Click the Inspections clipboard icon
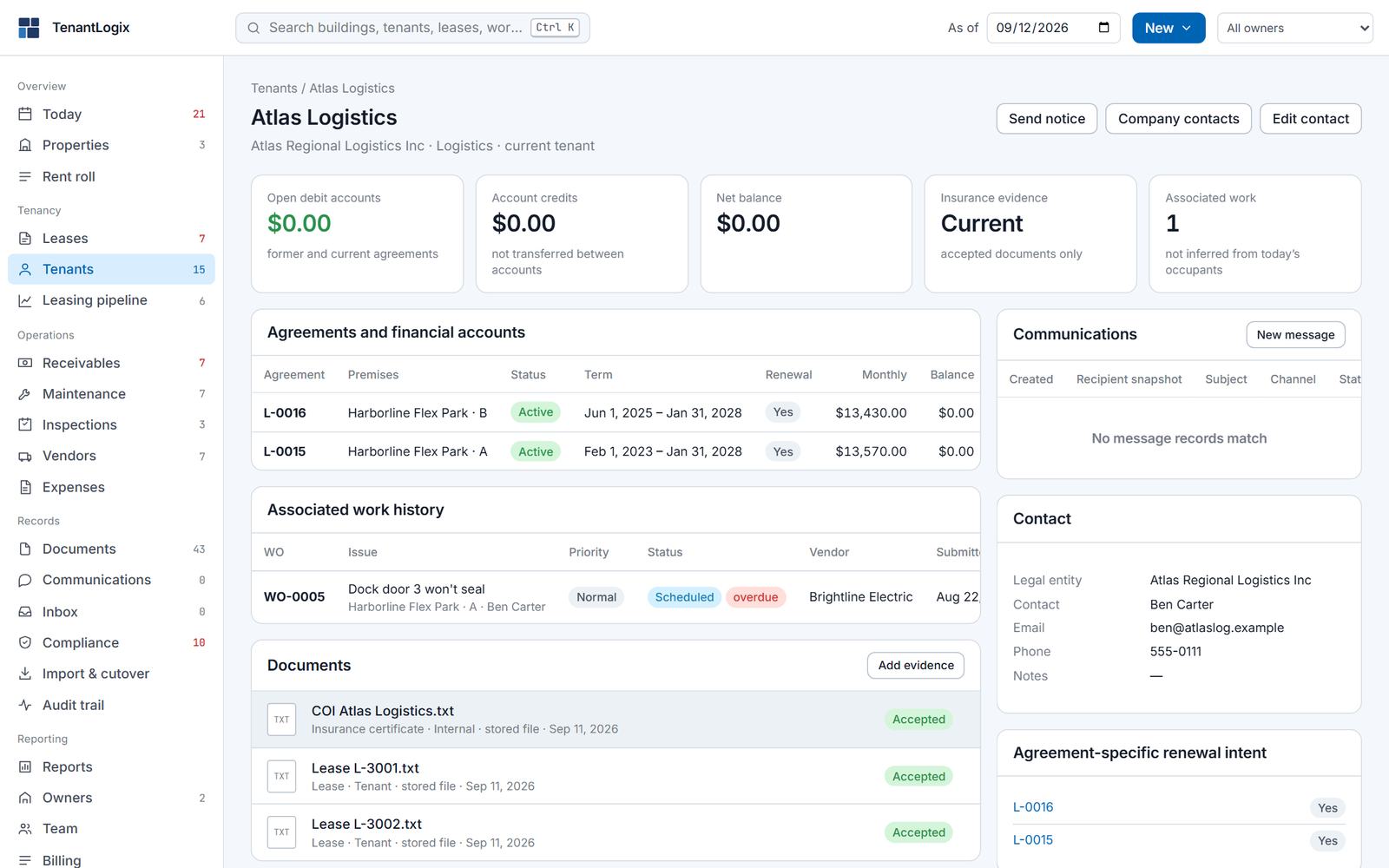 pyautogui.click(x=25, y=424)
